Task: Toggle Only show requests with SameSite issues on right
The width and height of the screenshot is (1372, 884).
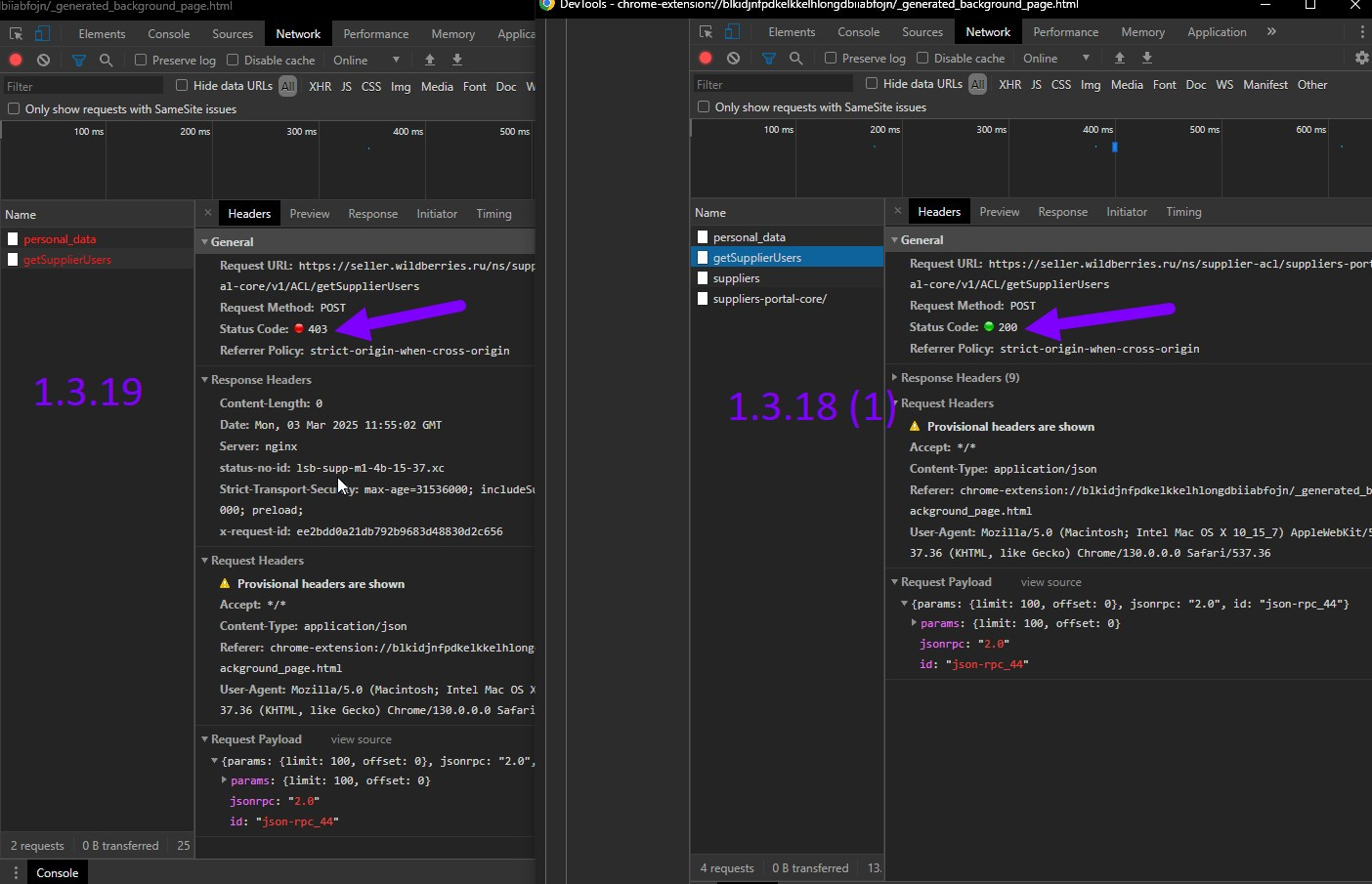Action: click(x=704, y=107)
